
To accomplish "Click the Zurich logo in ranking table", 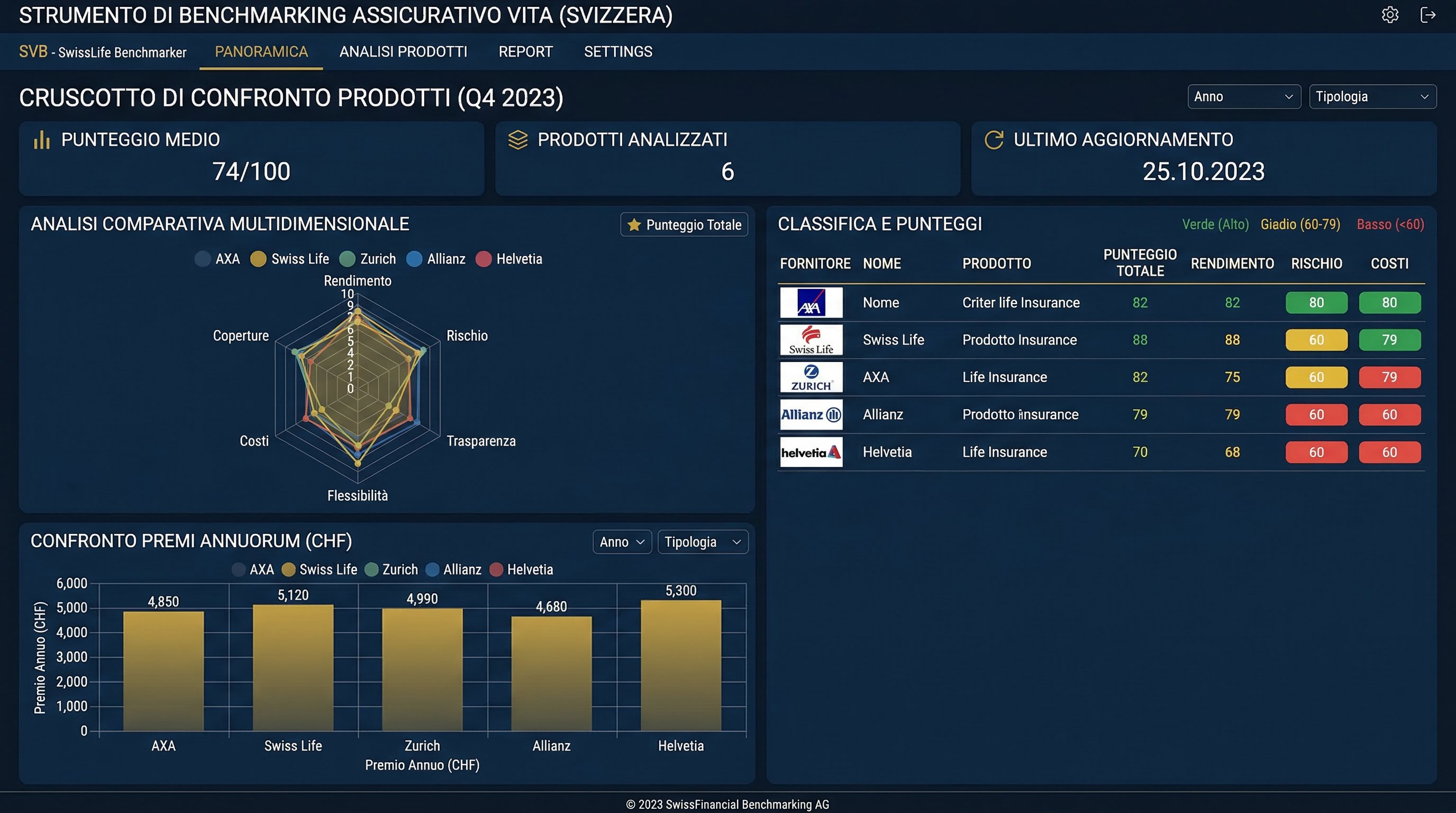I will point(811,377).
